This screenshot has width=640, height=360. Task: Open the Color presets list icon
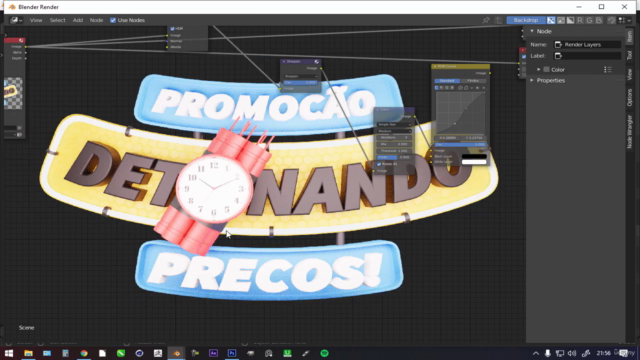608,70
